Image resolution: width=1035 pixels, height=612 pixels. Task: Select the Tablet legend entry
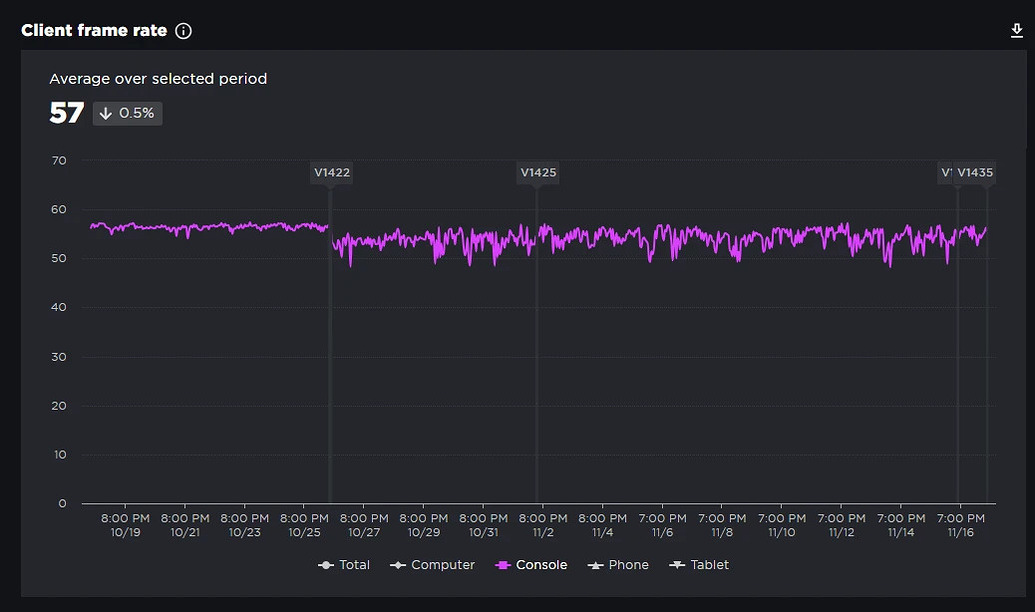click(700, 564)
